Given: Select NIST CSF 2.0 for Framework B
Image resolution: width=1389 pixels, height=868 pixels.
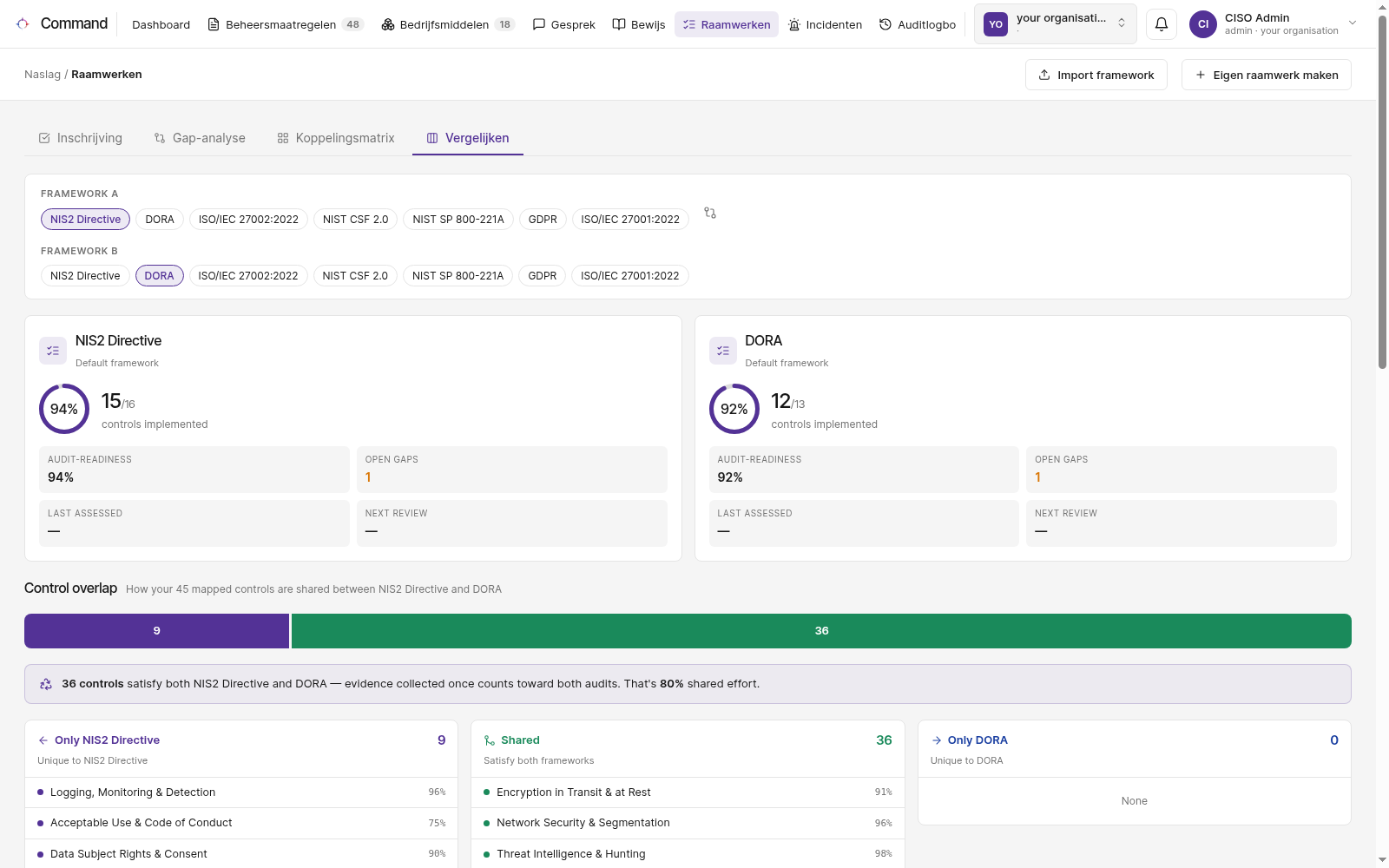Looking at the screenshot, I should pyautogui.click(x=355, y=276).
